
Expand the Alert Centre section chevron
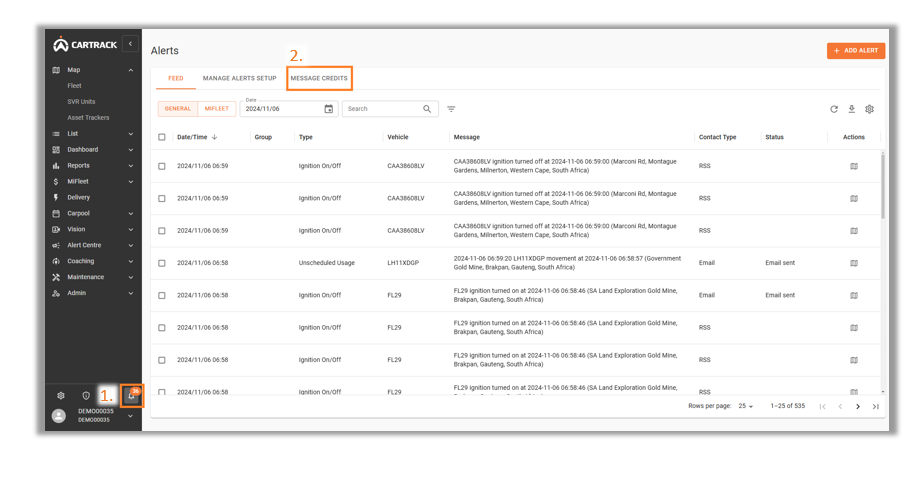131,245
